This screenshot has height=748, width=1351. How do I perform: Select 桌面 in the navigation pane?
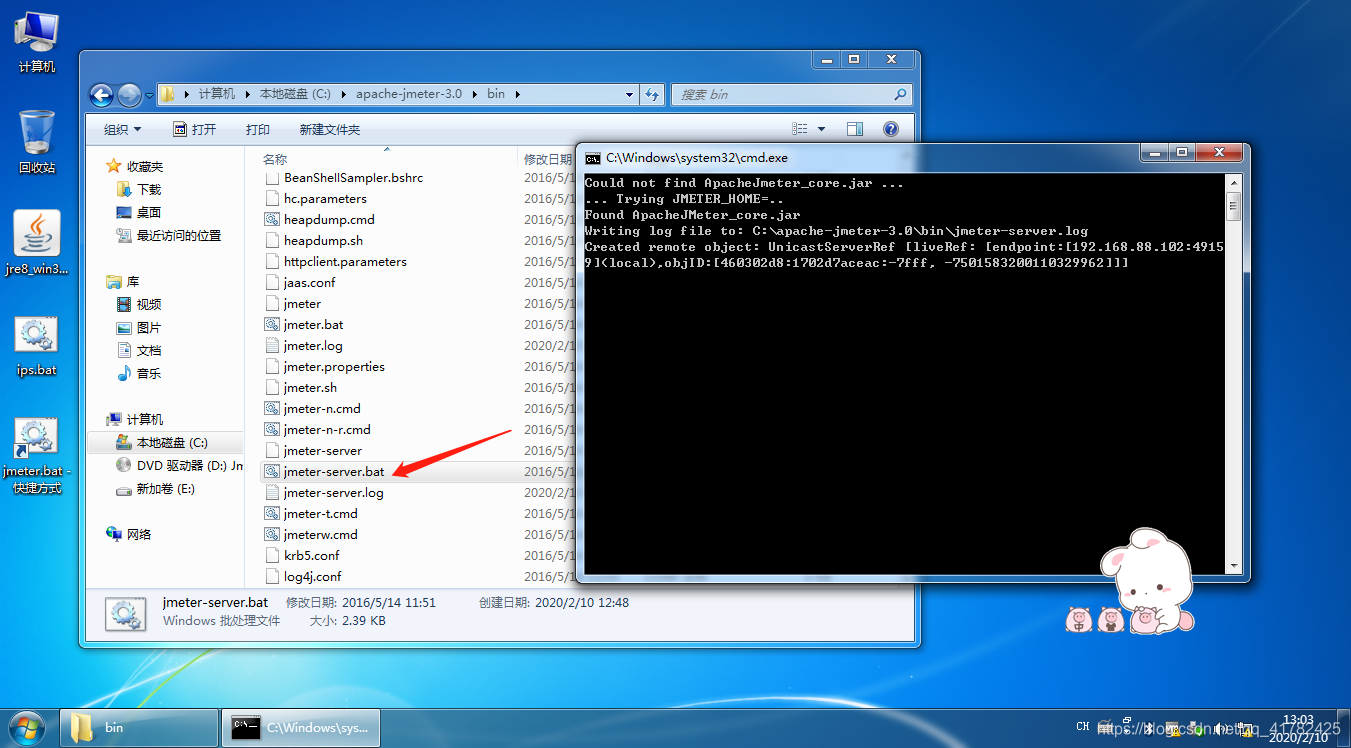click(139, 212)
